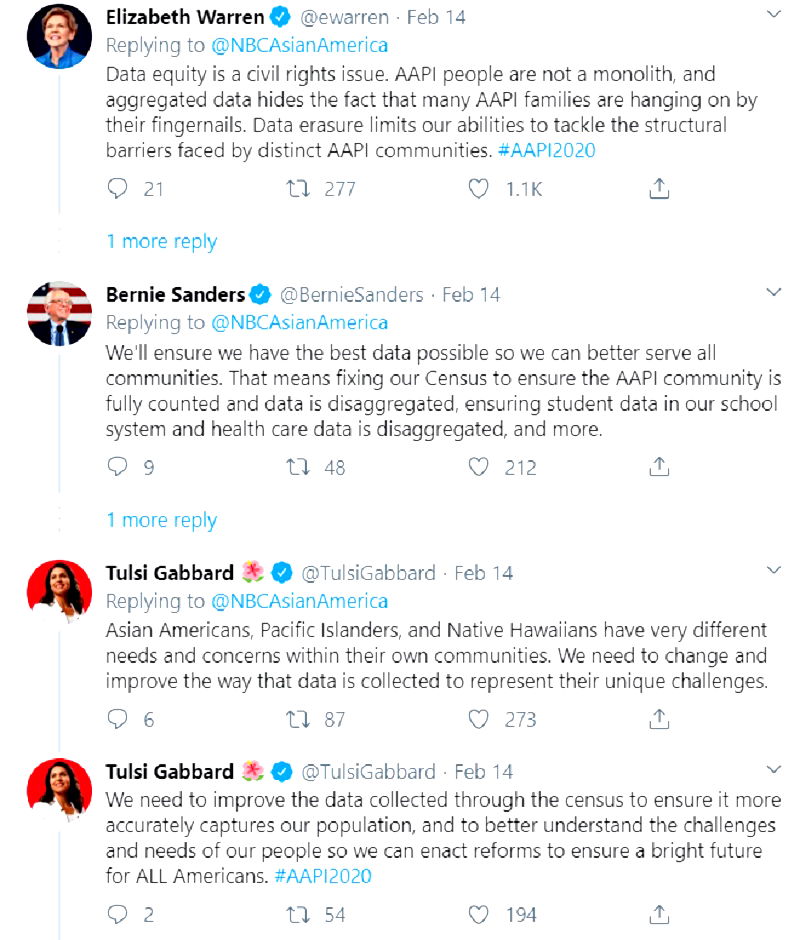Show 1 more reply under Warren's tweet
This screenshot has height=940, width=800.
click(161, 241)
